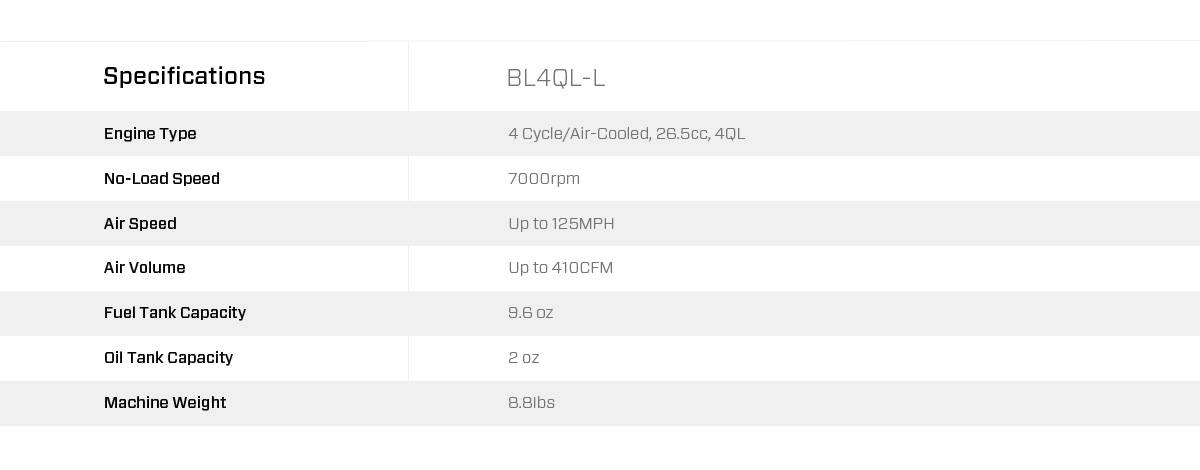This screenshot has height=470, width=1200.
Task: Select the "Up to 125MPH" value
Action: pyautogui.click(x=561, y=224)
